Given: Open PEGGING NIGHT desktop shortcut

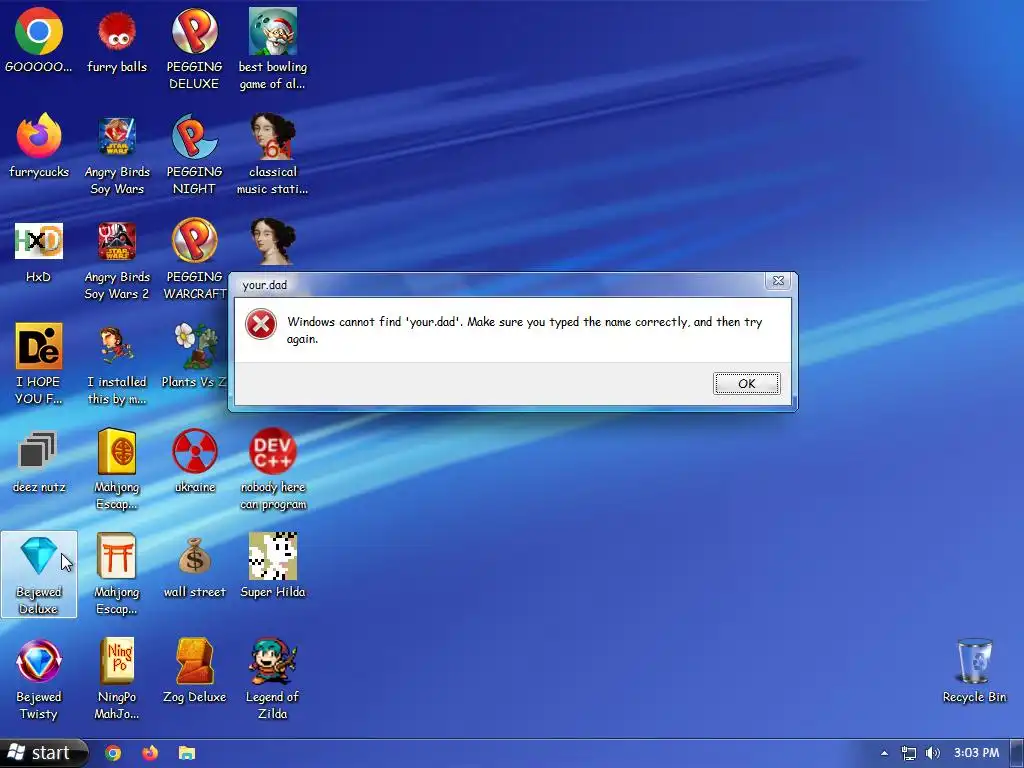Looking at the screenshot, I should (194, 155).
